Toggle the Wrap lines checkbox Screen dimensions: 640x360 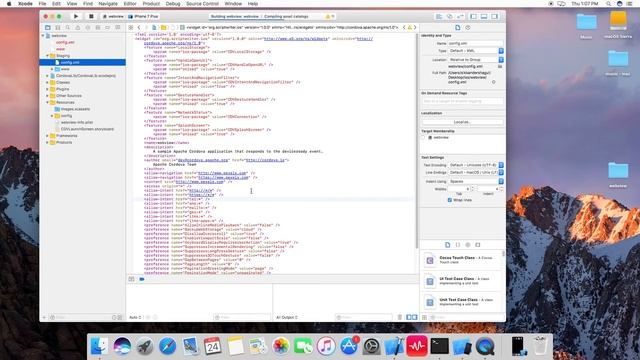[450, 200]
